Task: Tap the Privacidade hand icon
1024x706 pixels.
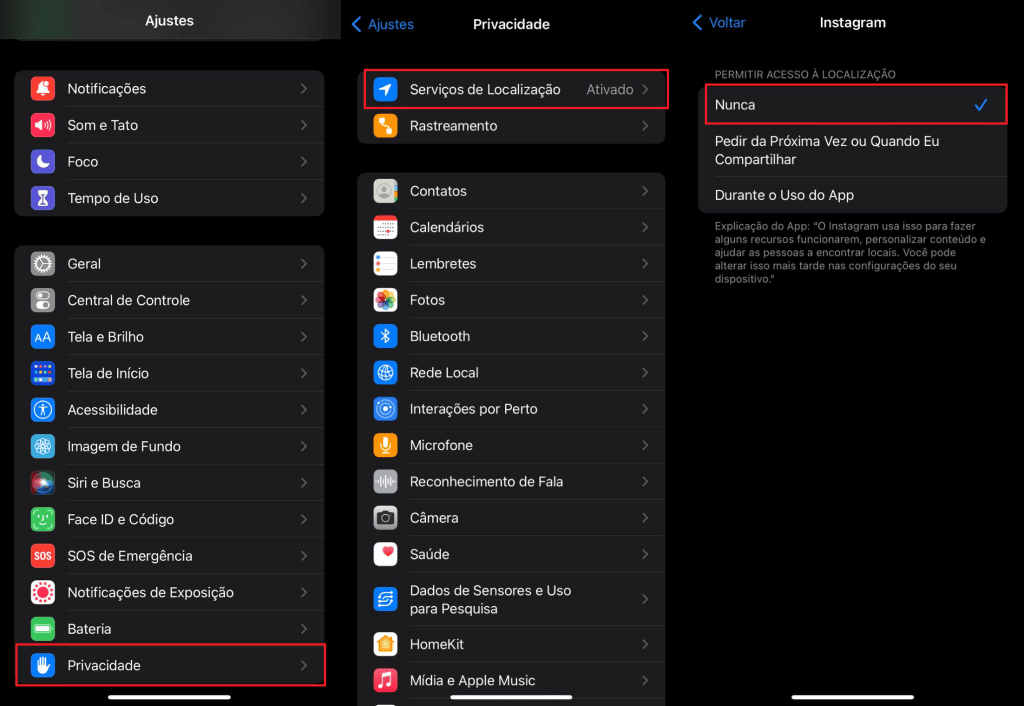Action: pos(43,666)
